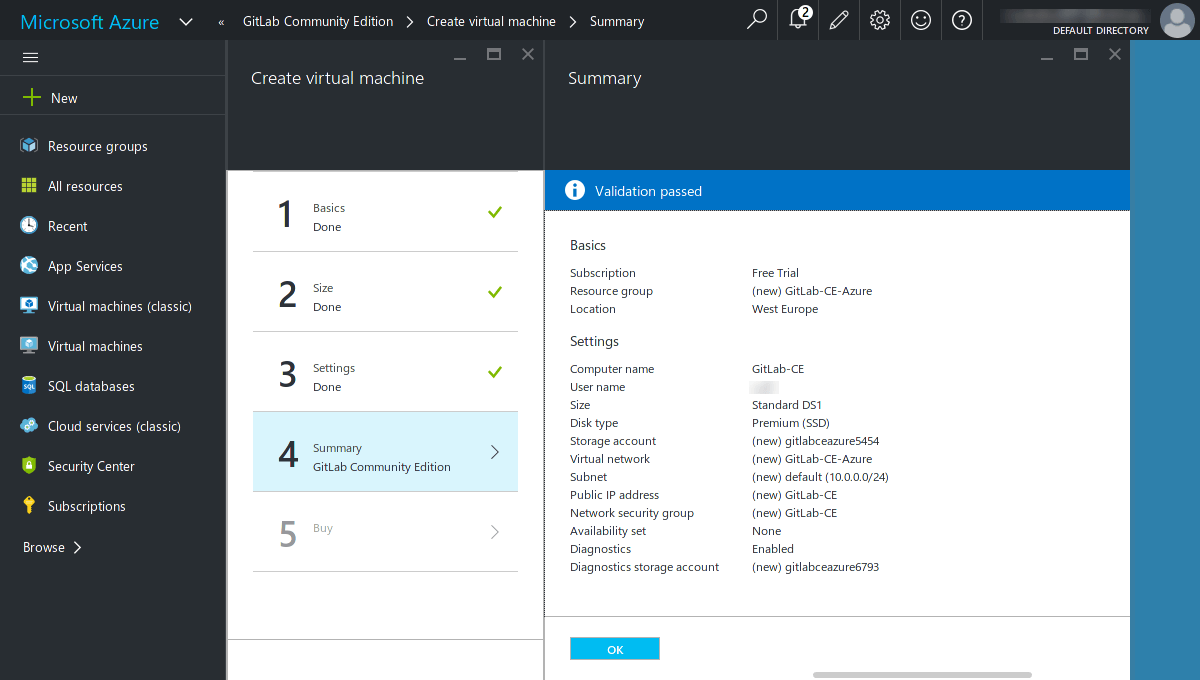
Task: Open the notifications bell
Action: pos(797,20)
